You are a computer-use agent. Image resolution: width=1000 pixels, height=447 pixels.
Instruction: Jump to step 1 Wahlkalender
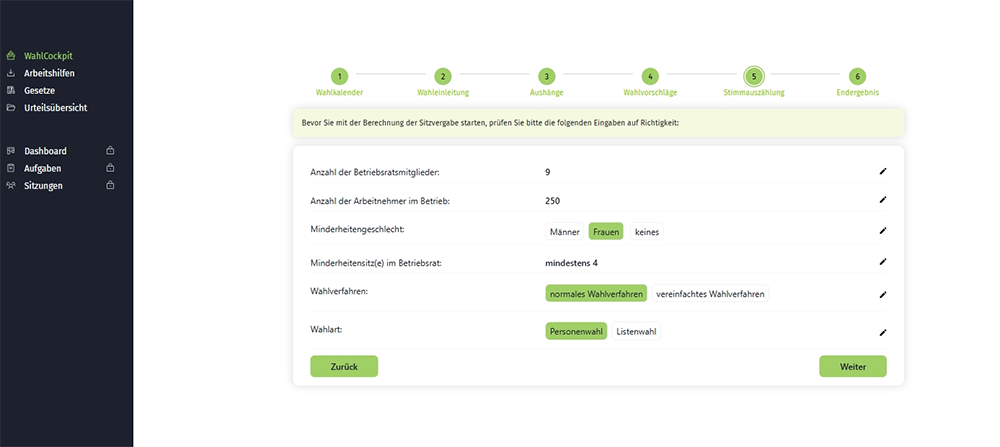coord(339,77)
